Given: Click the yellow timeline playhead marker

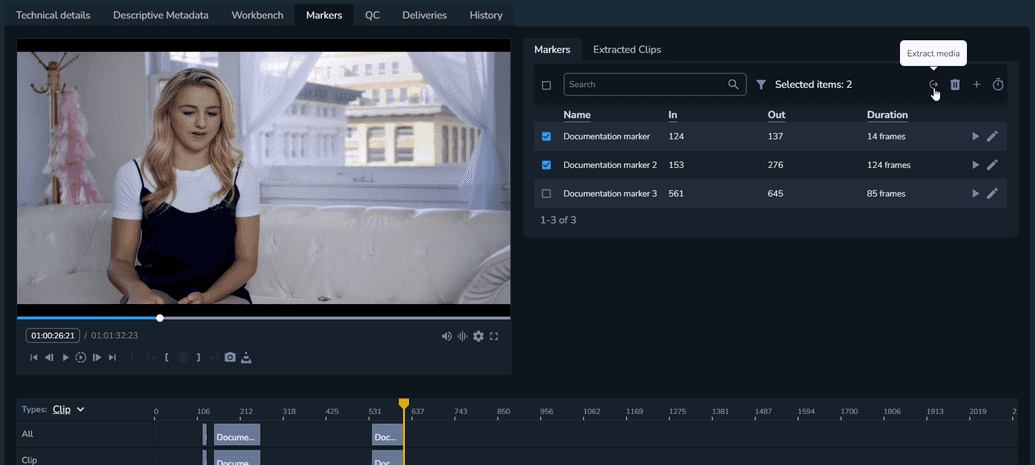Looking at the screenshot, I should (x=404, y=403).
